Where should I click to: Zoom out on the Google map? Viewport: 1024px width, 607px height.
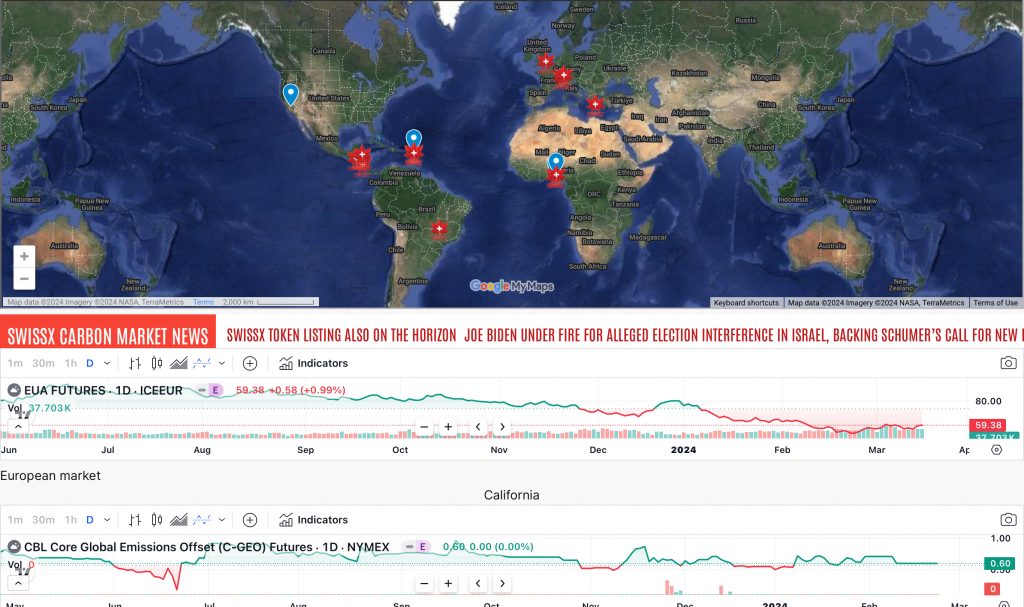[24, 279]
